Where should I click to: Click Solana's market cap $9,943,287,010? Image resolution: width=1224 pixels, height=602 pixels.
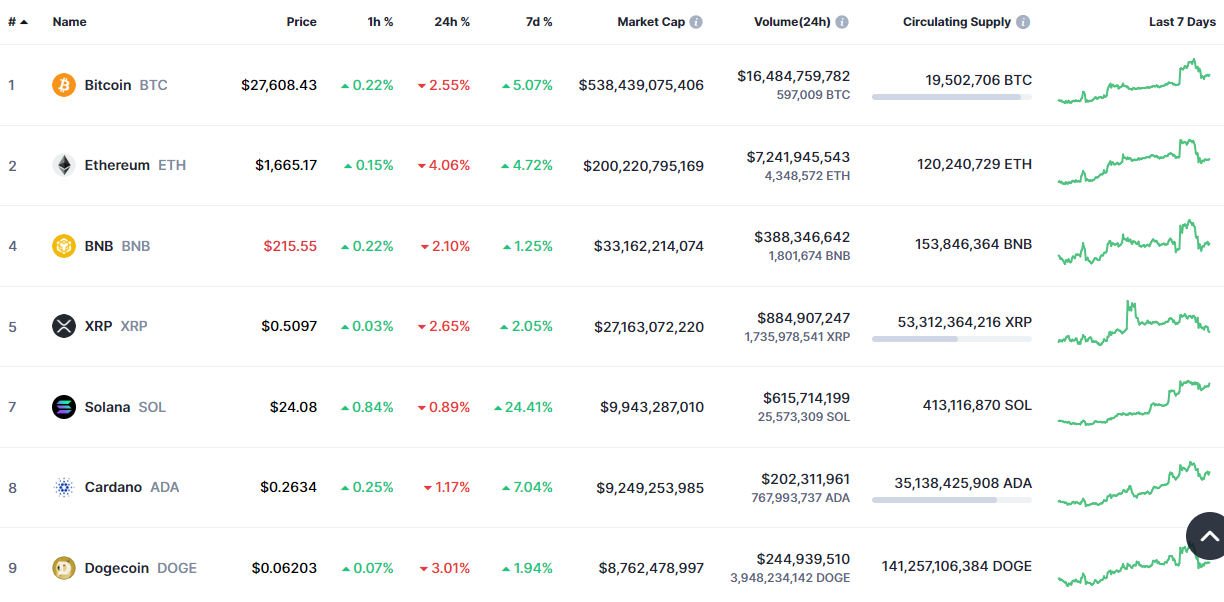pos(652,407)
